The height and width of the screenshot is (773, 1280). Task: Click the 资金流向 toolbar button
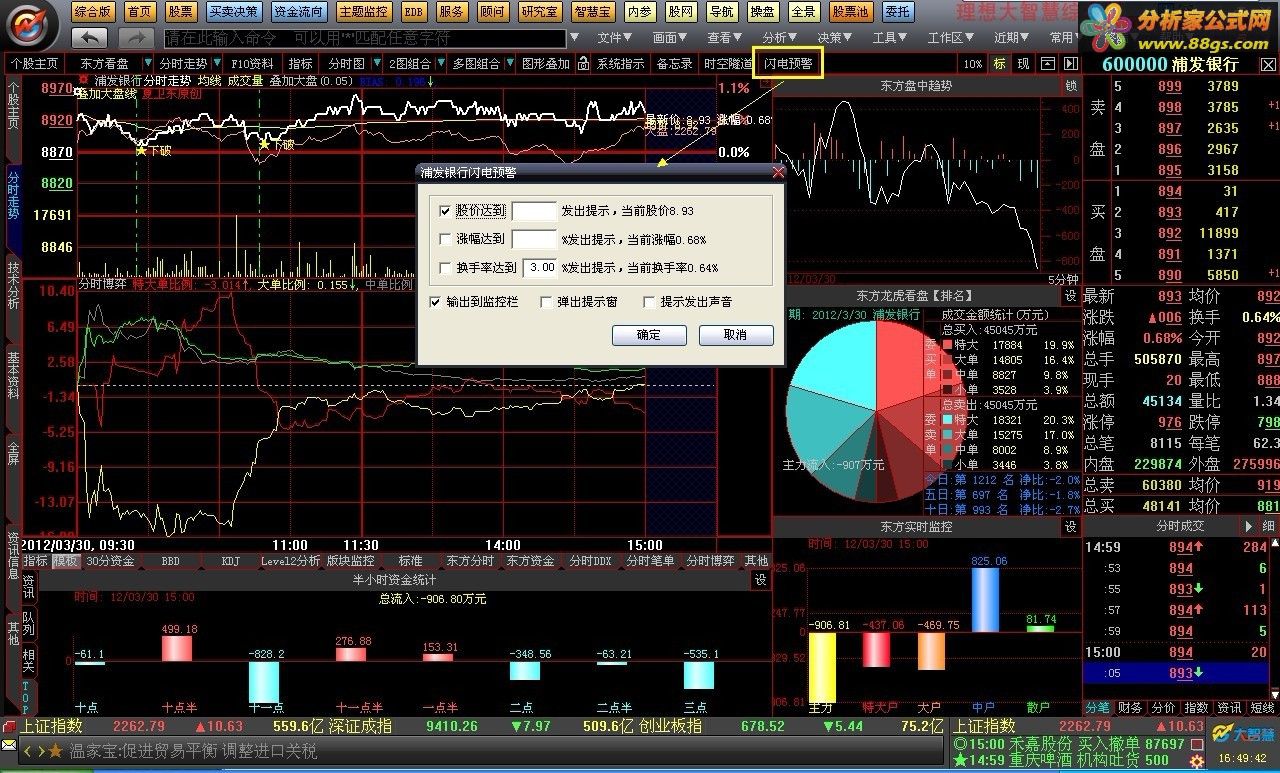pyautogui.click(x=298, y=12)
